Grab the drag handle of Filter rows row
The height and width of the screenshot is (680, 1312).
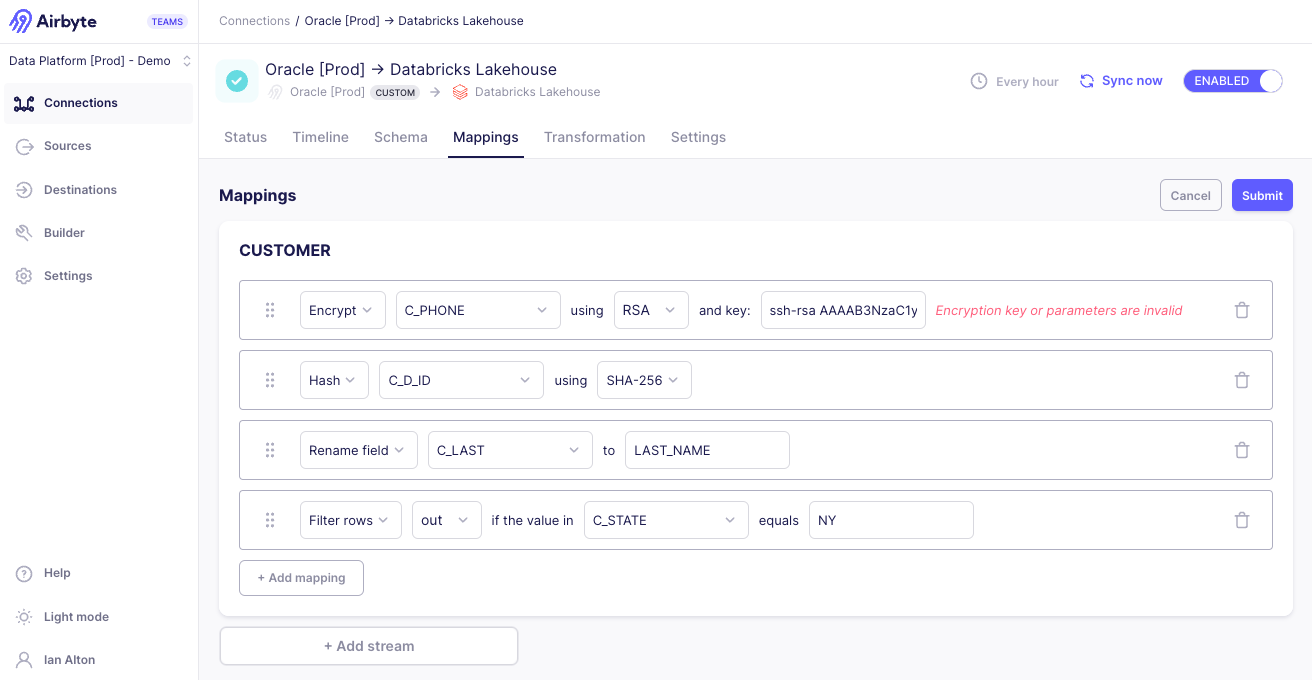coord(270,520)
